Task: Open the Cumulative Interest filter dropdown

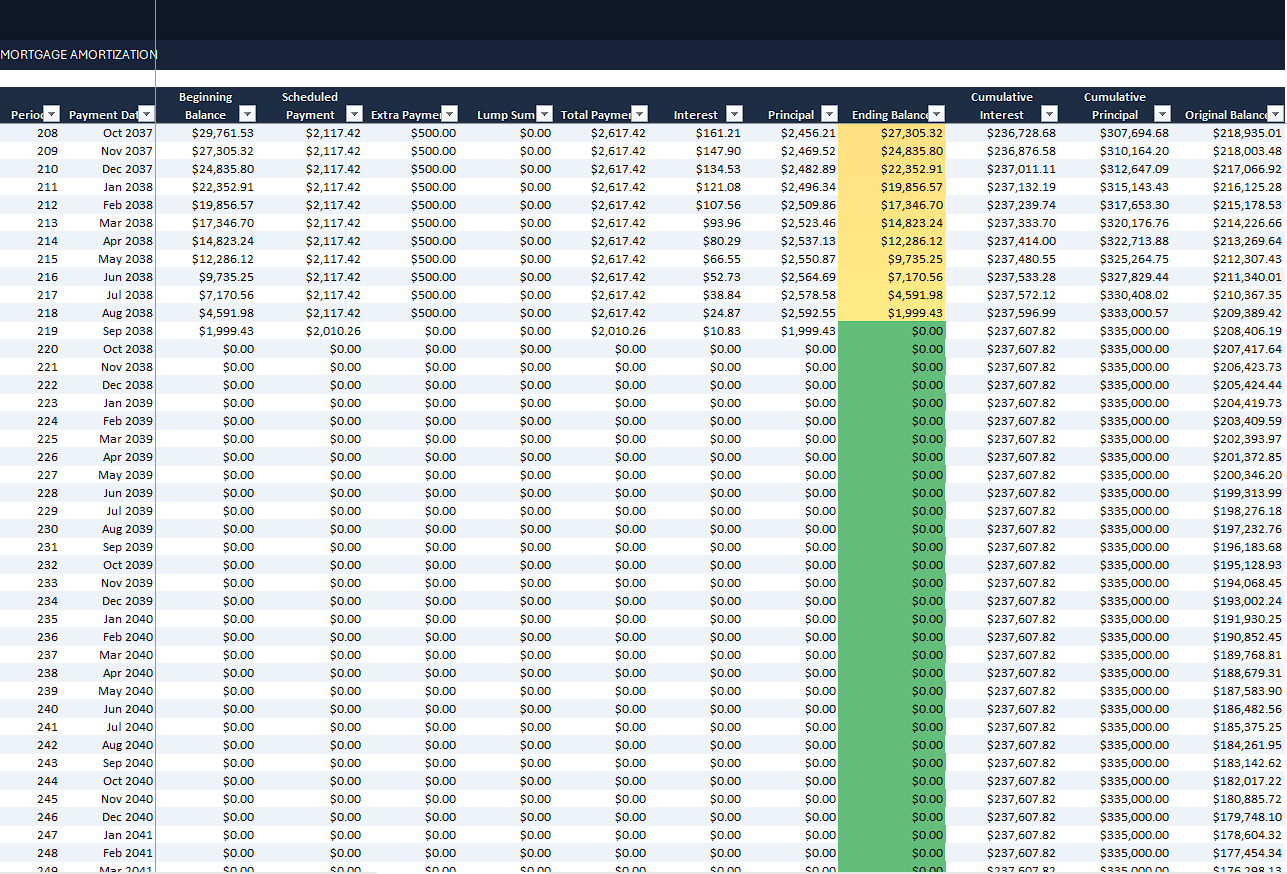Action: (x=1049, y=114)
